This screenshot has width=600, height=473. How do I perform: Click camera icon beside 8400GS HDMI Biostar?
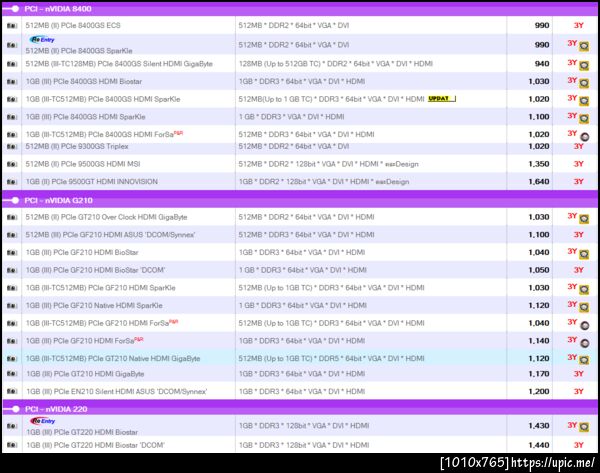tap(12, 82)
